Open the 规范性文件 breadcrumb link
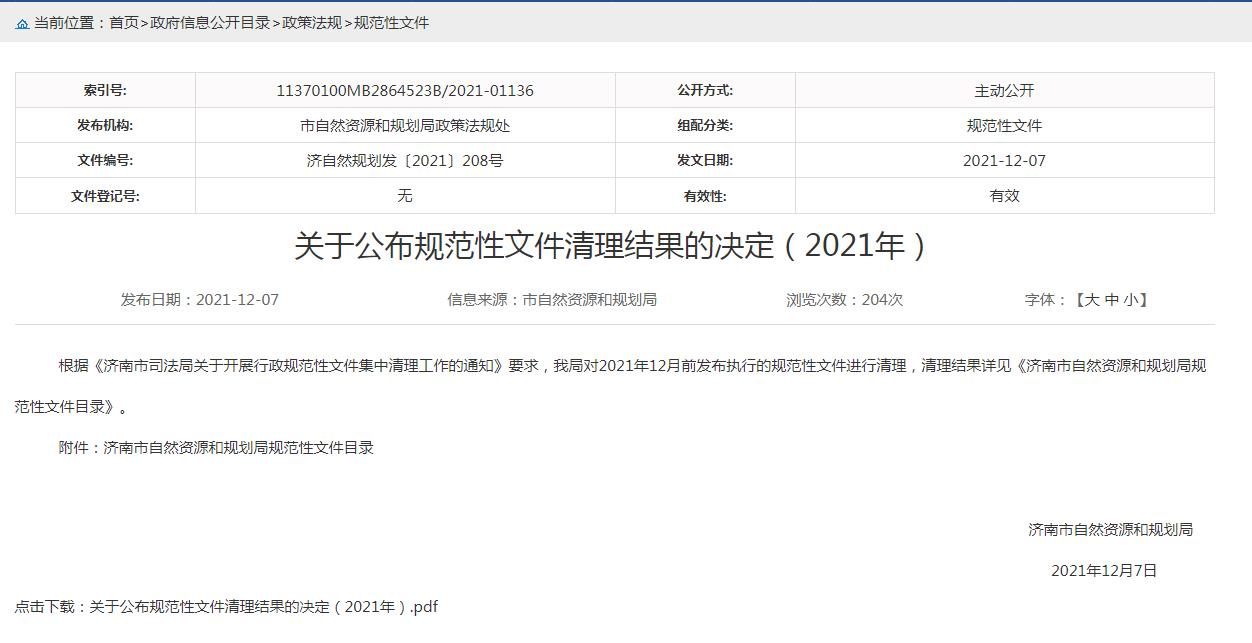This screenshot has width=1252, height=643. 391,22
